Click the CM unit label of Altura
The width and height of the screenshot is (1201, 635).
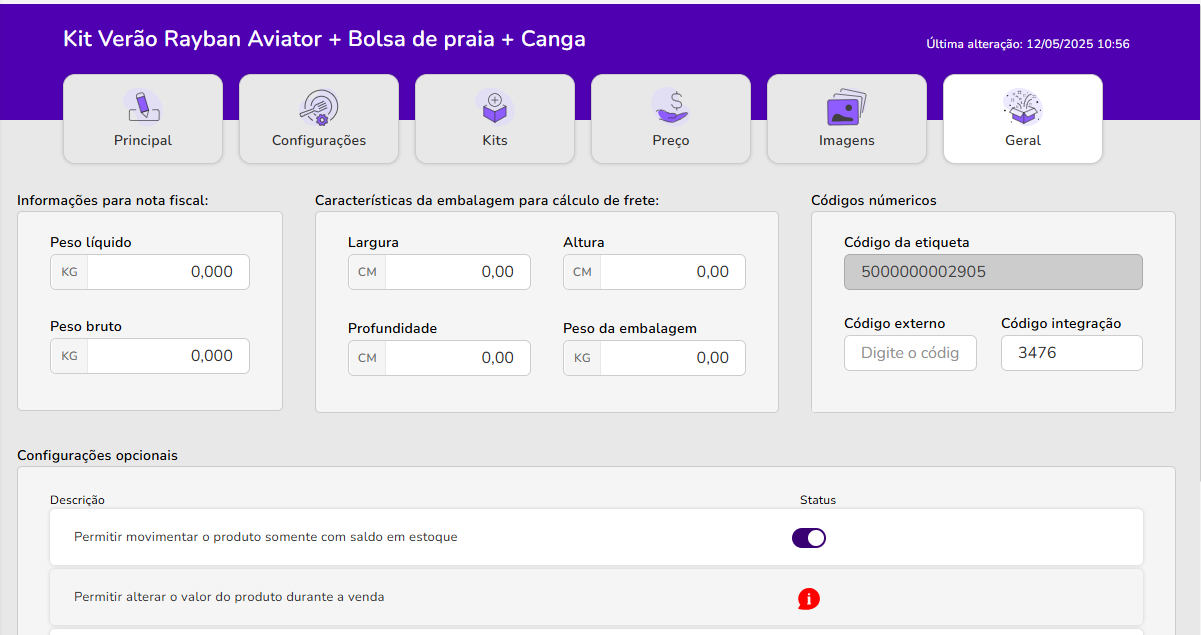[582, 272]
